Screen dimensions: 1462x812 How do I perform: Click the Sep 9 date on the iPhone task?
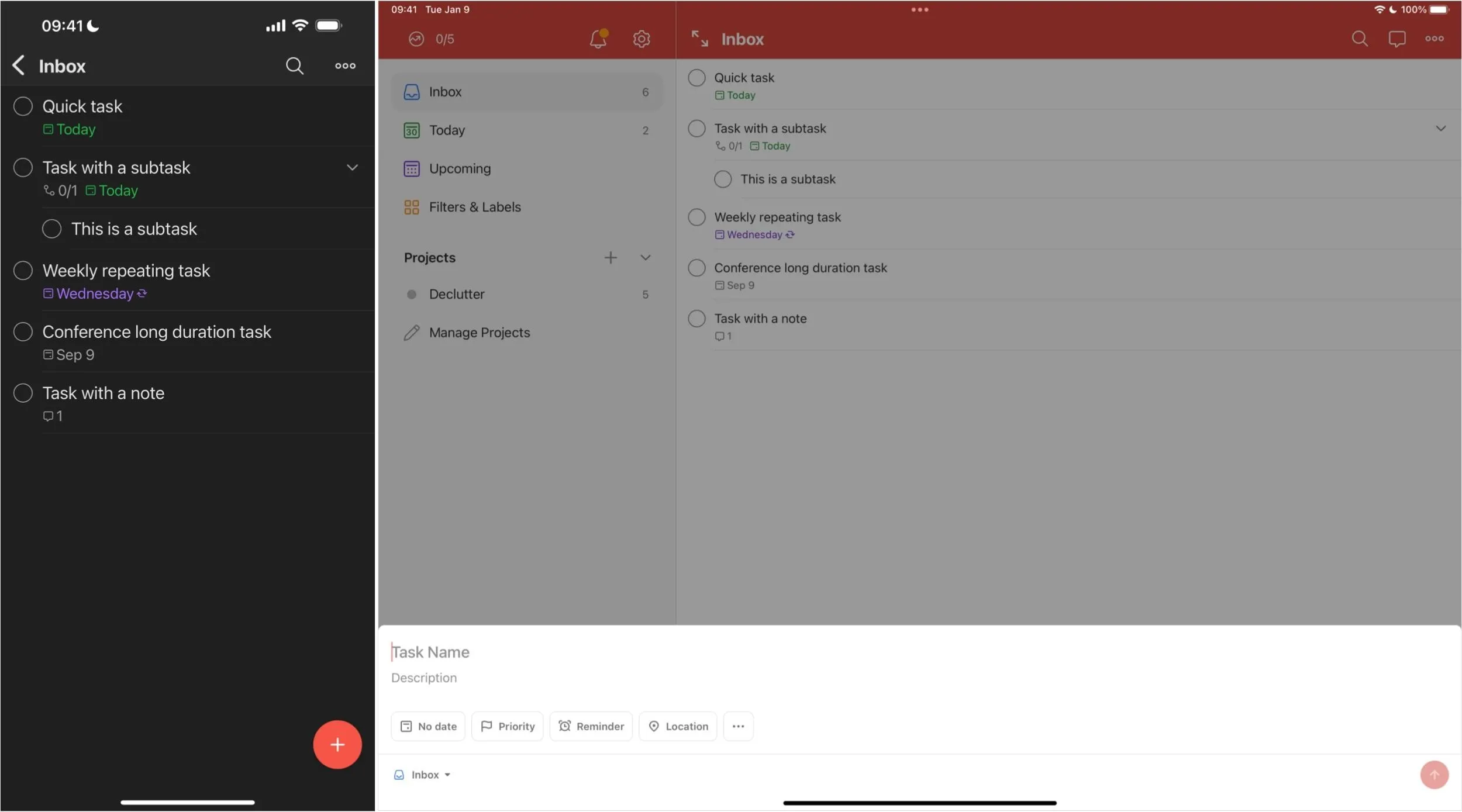coord(68,355)
